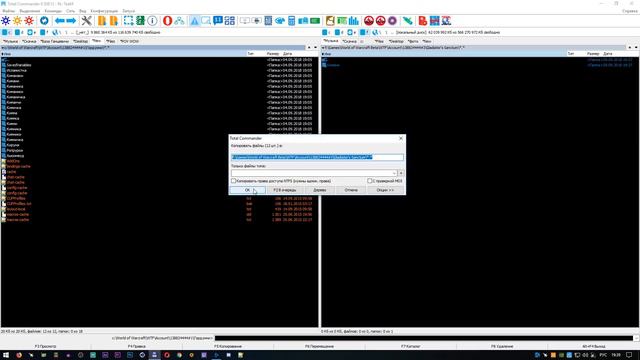Cancel the copy with Отмена button

351,190
